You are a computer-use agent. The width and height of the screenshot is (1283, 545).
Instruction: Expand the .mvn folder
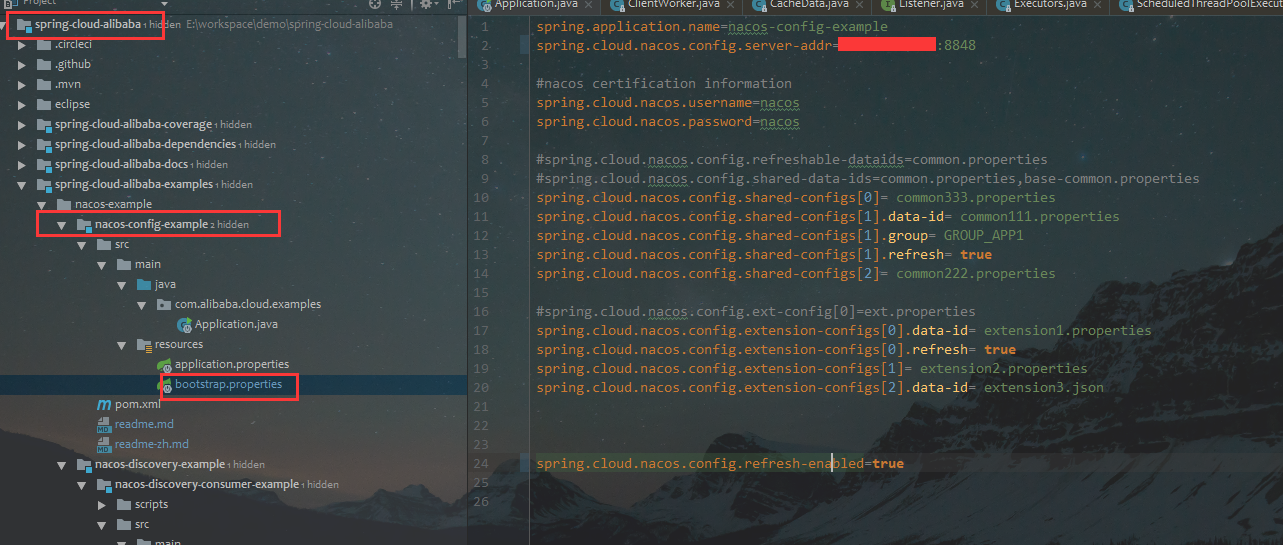click(22, 84)
